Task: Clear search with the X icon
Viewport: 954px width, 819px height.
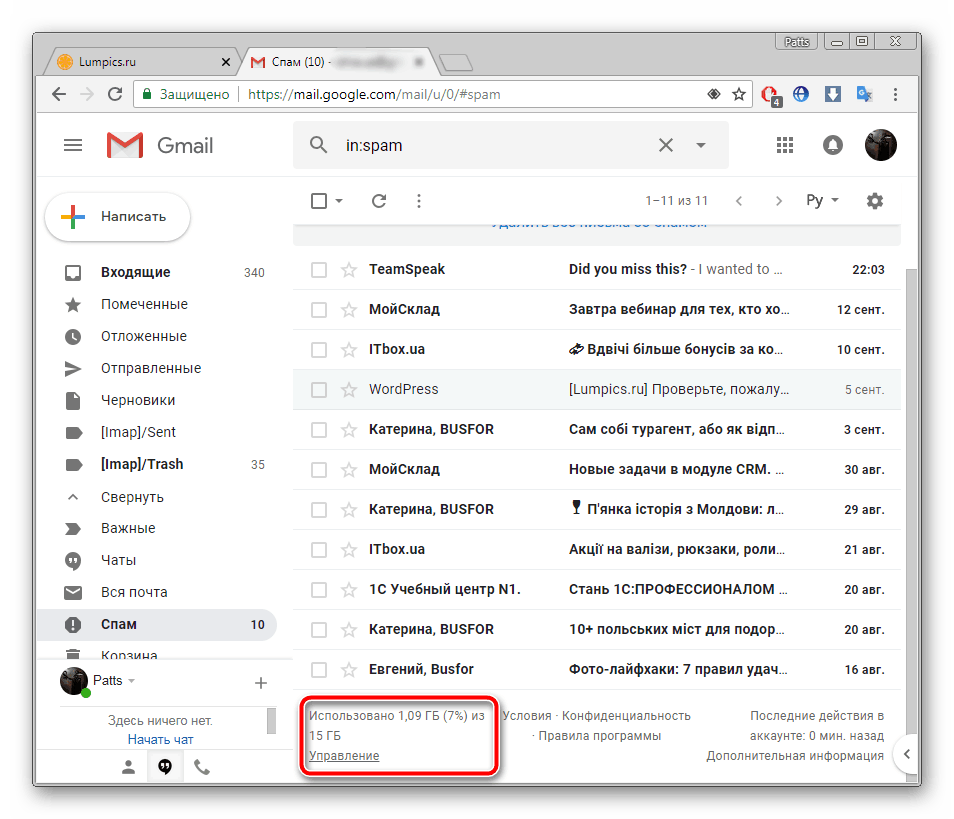Action: [x=666, y=145]
